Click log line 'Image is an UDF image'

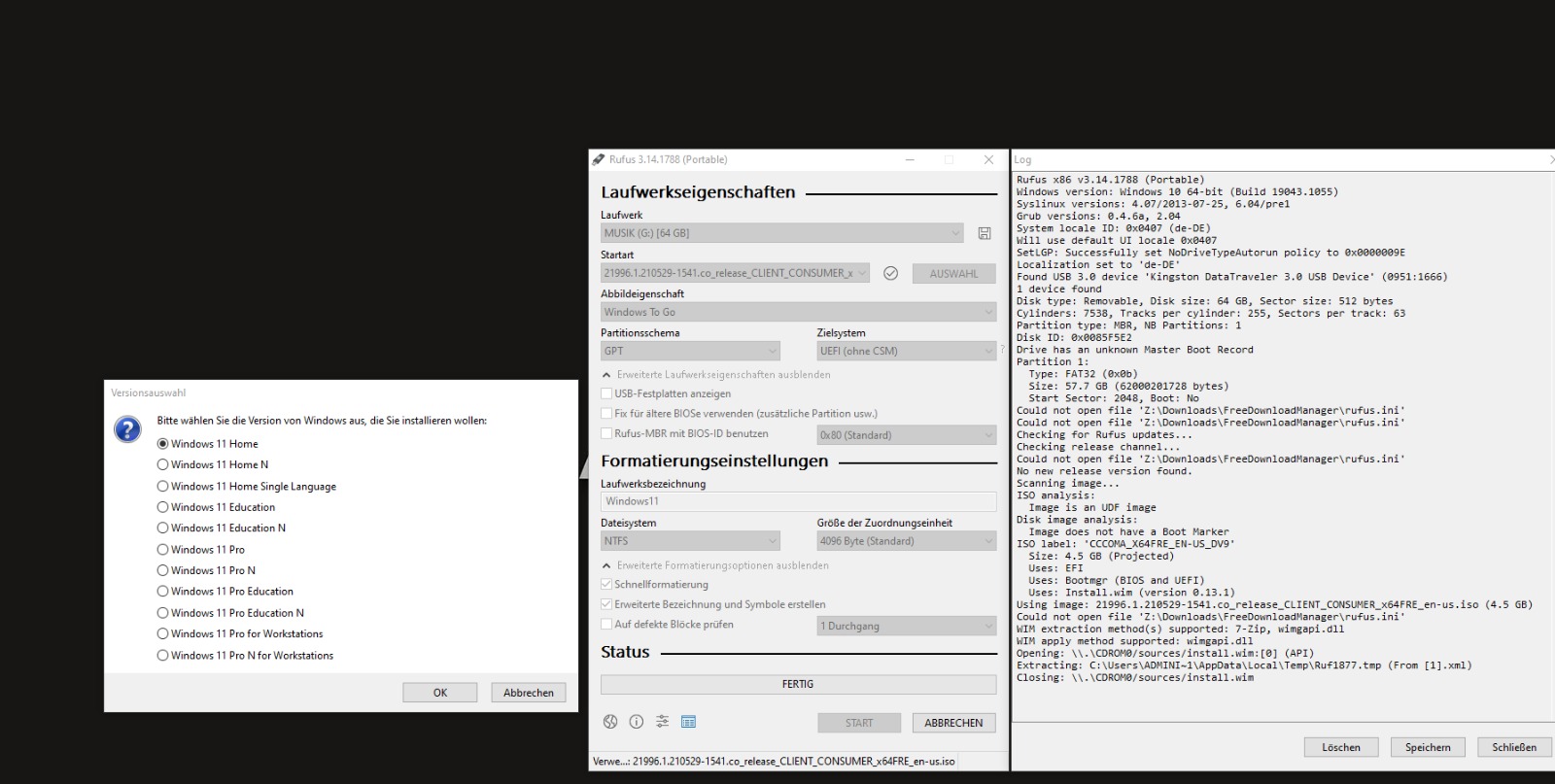[x=1092, y=507]
